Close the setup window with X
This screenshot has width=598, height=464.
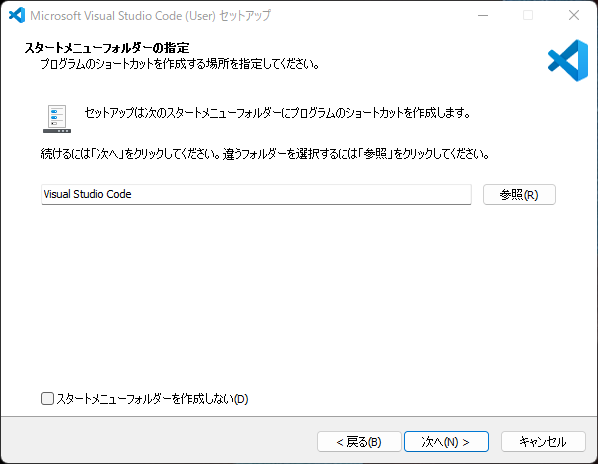pyautogui.click(x=574, y=15)
